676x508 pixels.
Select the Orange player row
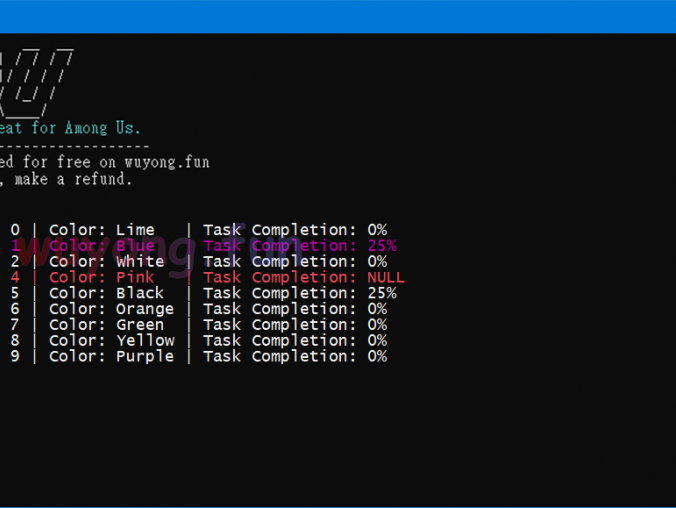[198, 310]
